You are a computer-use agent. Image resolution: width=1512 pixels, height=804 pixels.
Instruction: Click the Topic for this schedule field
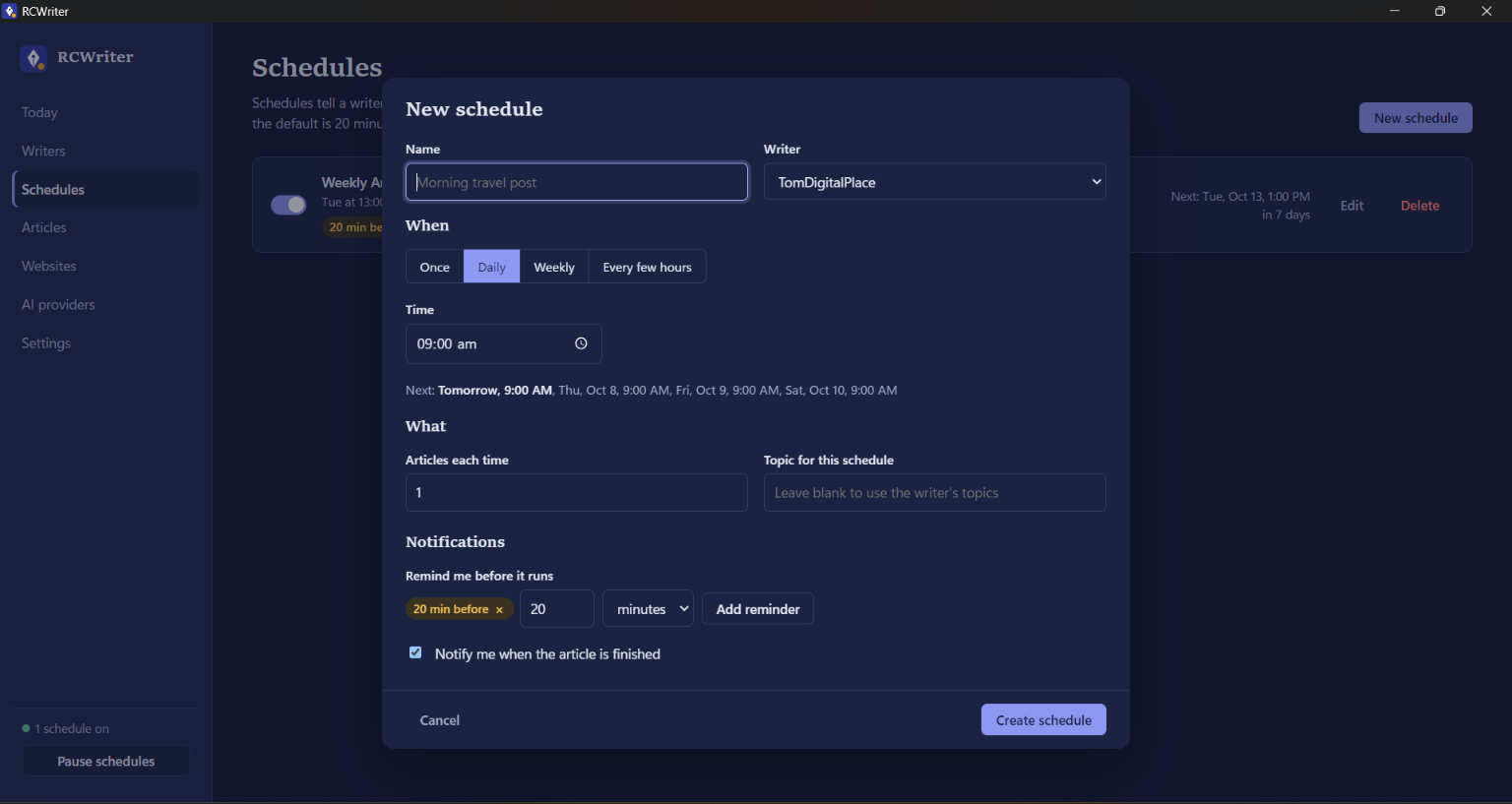click(x=935, y=492)
